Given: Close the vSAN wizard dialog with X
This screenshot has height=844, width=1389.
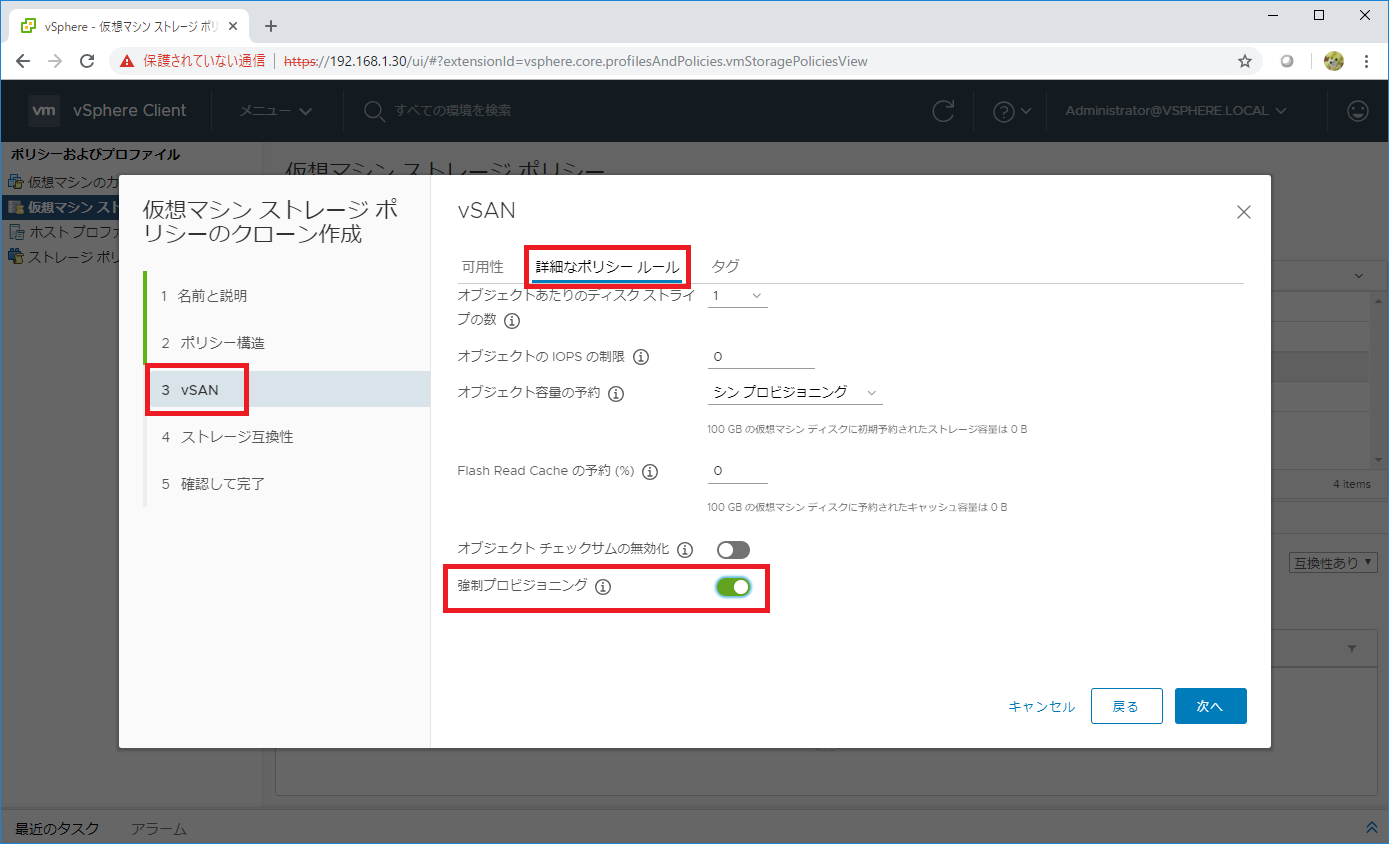Looking at the screenshot, I should 1244,212.
